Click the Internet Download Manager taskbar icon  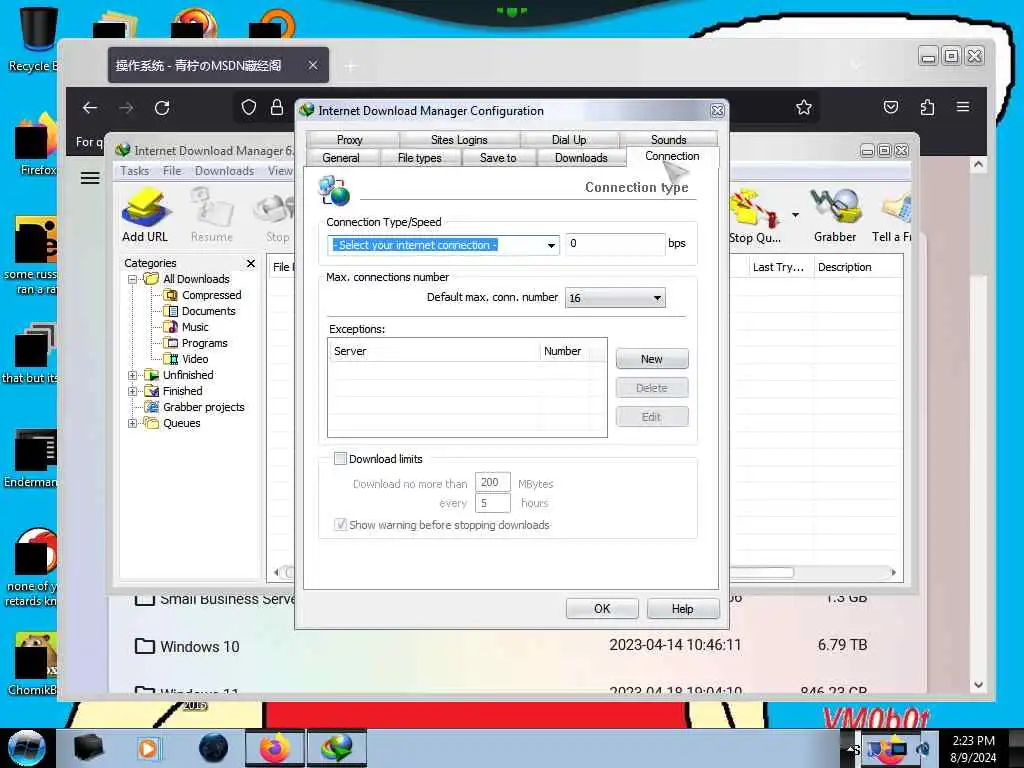click(x=336, y=748)
